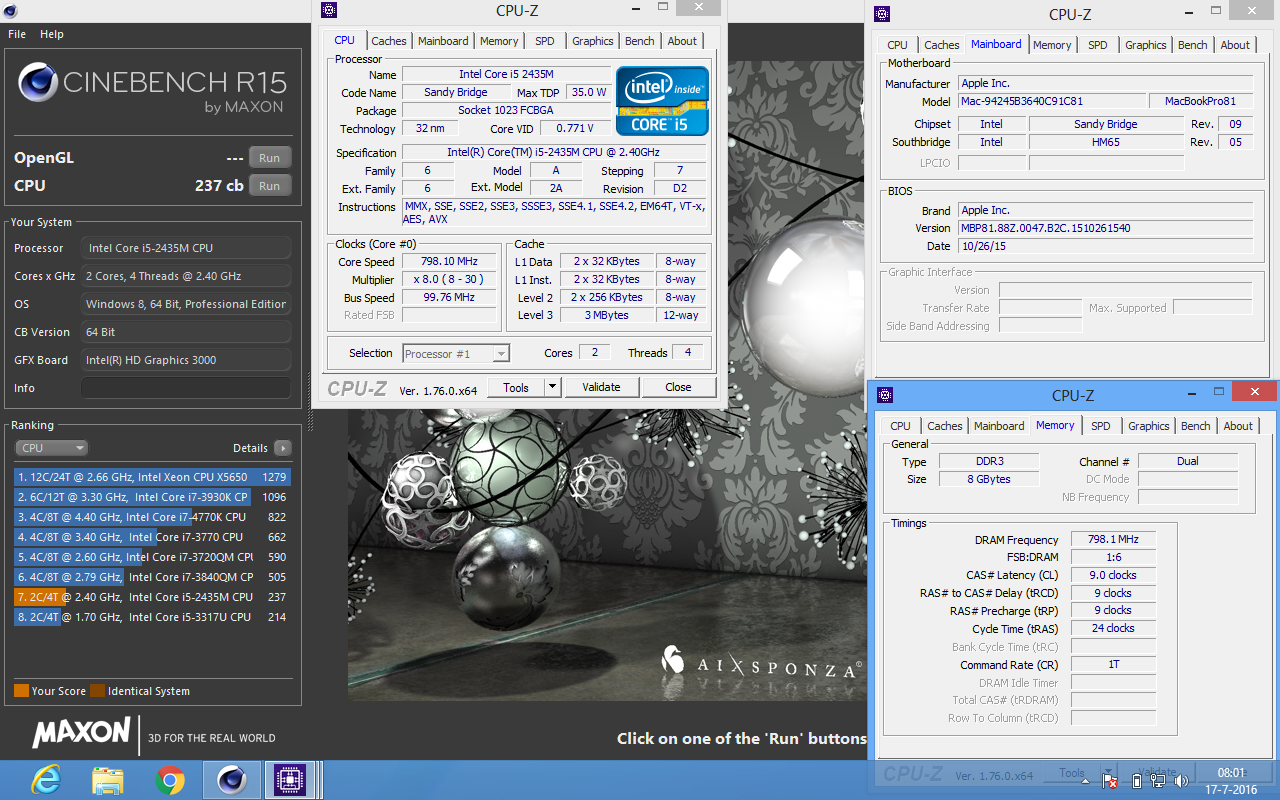
Task: Select SPD tab in CPU-Z memory timings window
Action: click(1101, 426)
